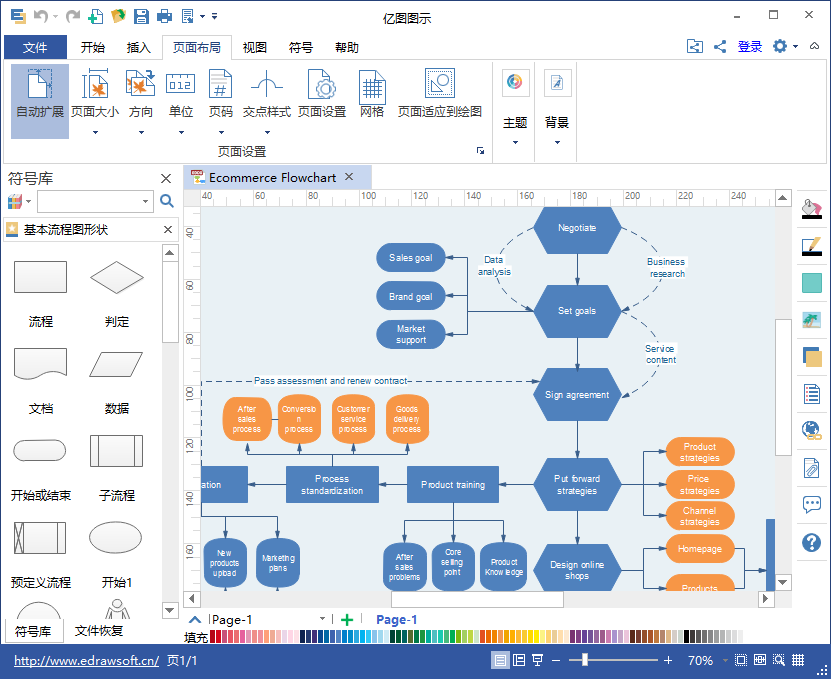
Task: Switch to the Home (开始) ribbon tab
Action: click(93, 47)
